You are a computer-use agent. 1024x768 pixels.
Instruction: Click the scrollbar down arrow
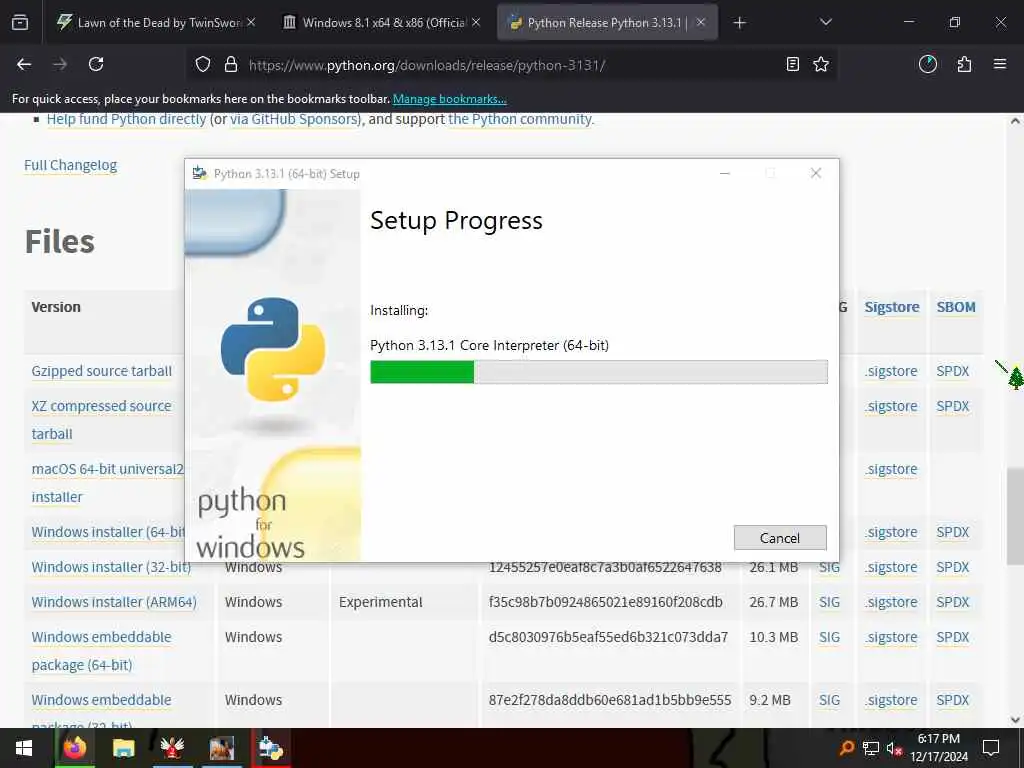click(x=1015, y=720)
